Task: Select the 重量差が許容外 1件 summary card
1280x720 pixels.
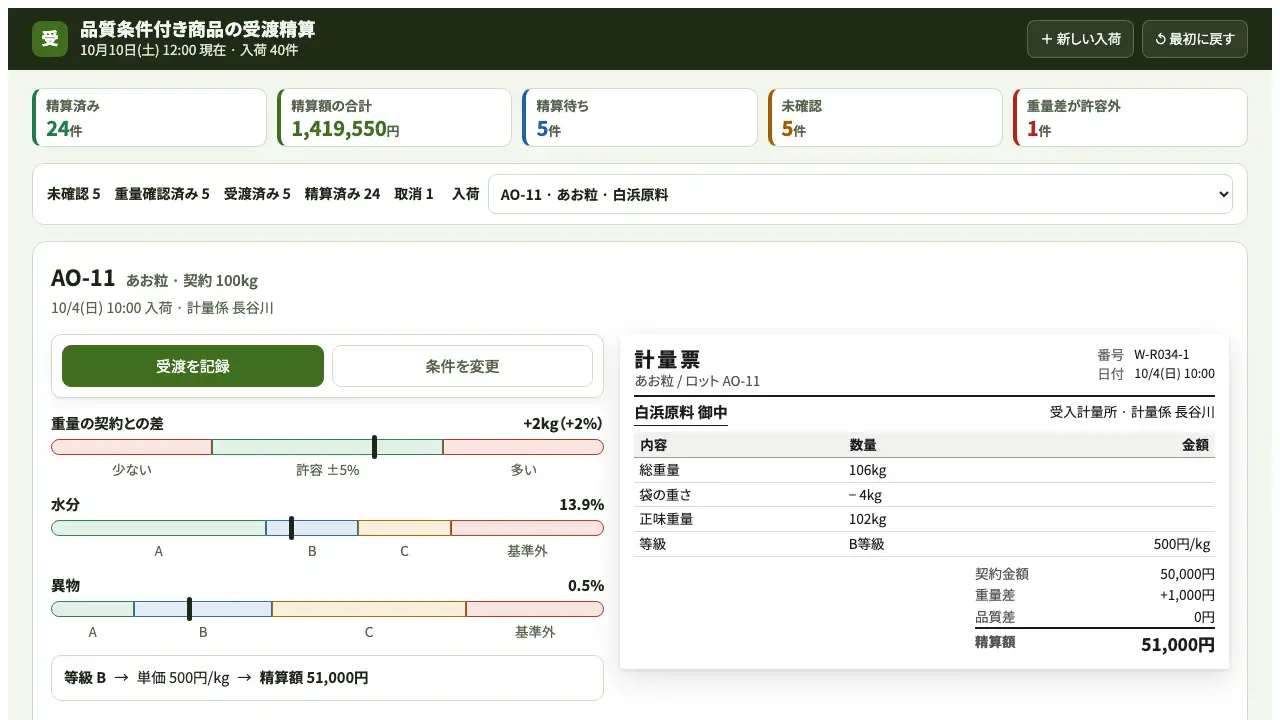Action: pos(1130,118)
